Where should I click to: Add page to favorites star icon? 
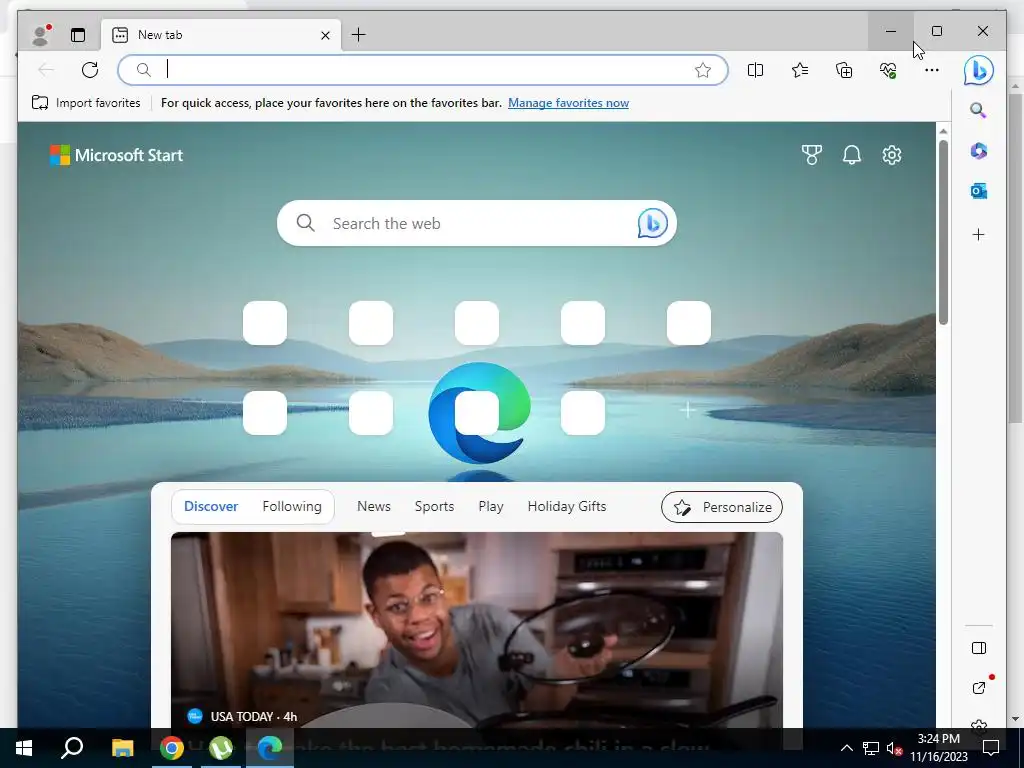(703, 70)
